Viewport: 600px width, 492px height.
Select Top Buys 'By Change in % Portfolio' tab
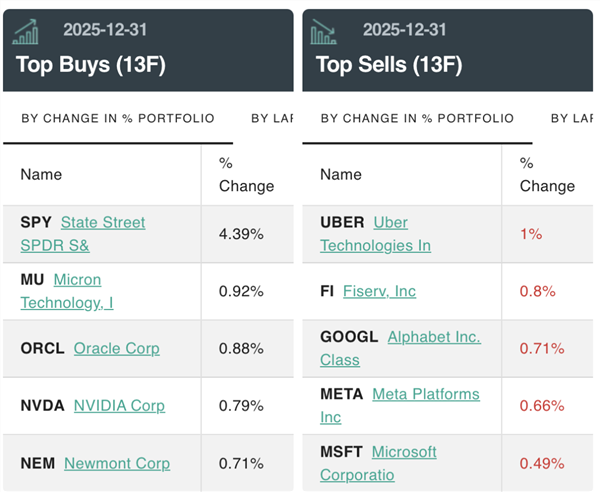118,118
